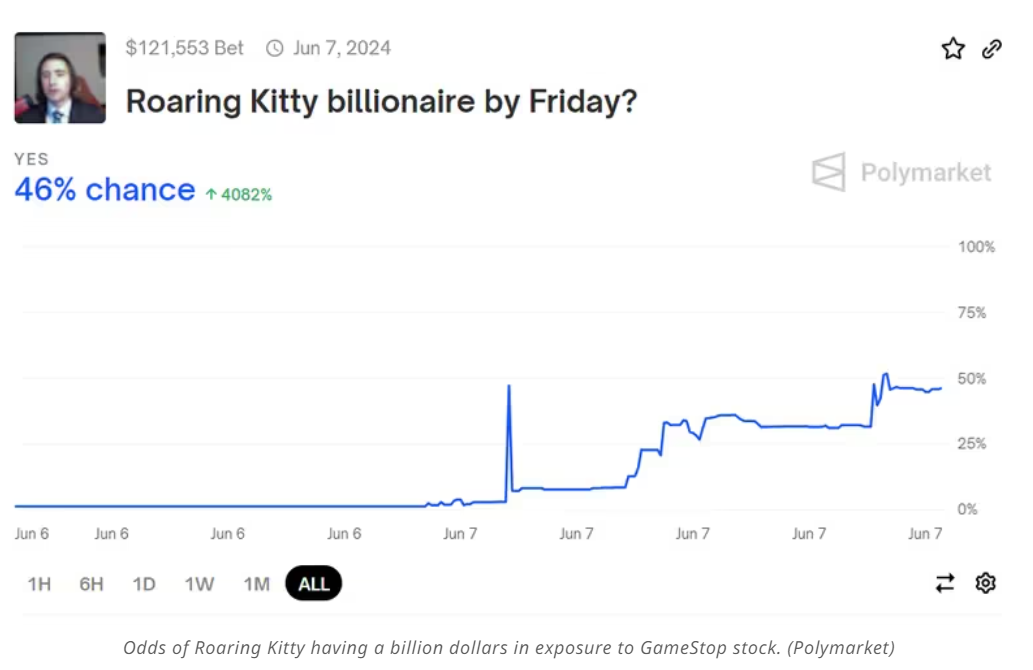Viewport: 1033px width, 670px height.
Task: Click the star favorite icon
Action: coord(953,49)
